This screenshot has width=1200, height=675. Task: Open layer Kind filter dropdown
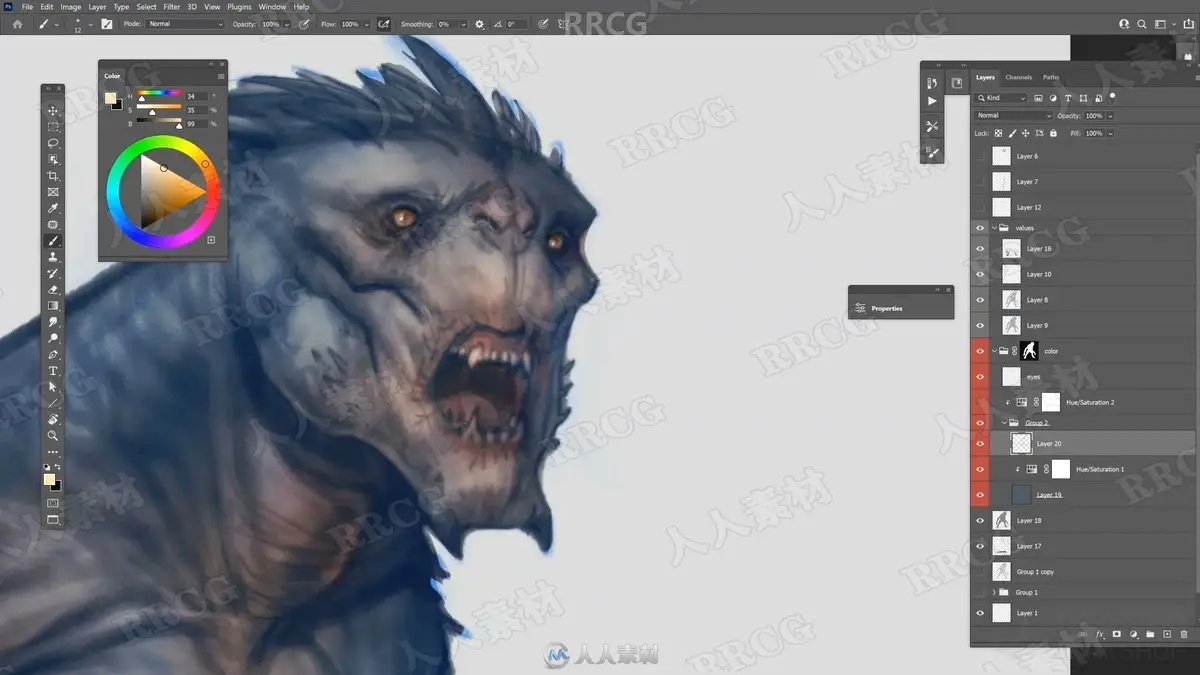click(1001, 98)
